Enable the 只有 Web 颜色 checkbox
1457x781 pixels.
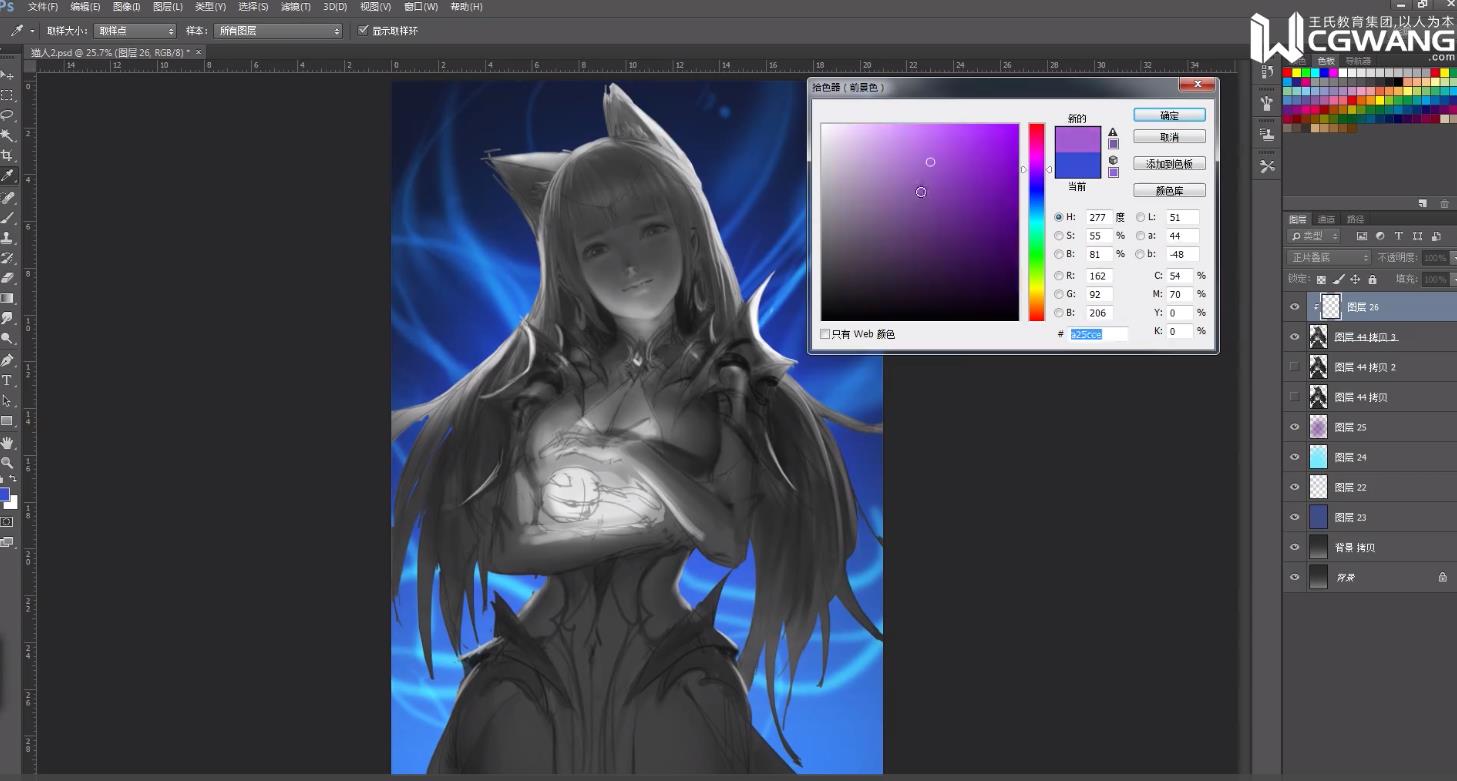click(825, 334)
